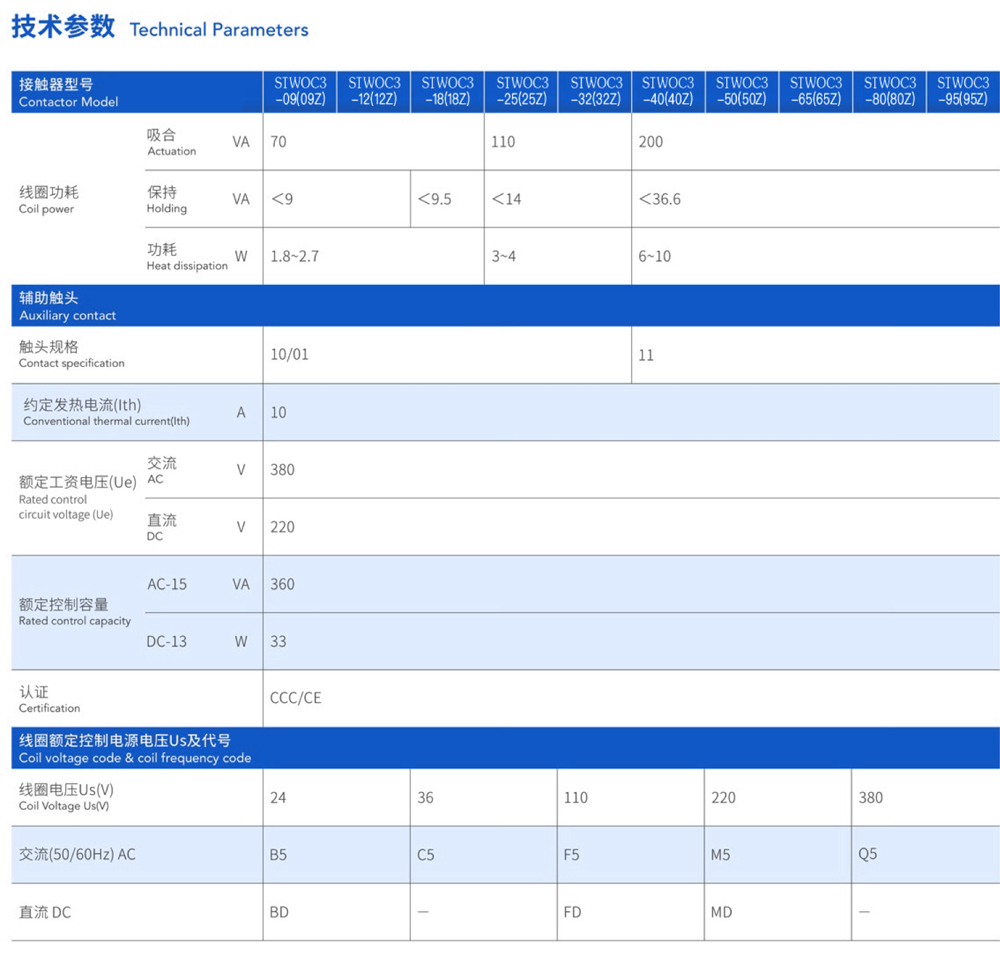The height and width of the screenshot is (960, 1000).
Task: Click the SIWOC3-50(50Z) model header
Action: click(742, 91)
